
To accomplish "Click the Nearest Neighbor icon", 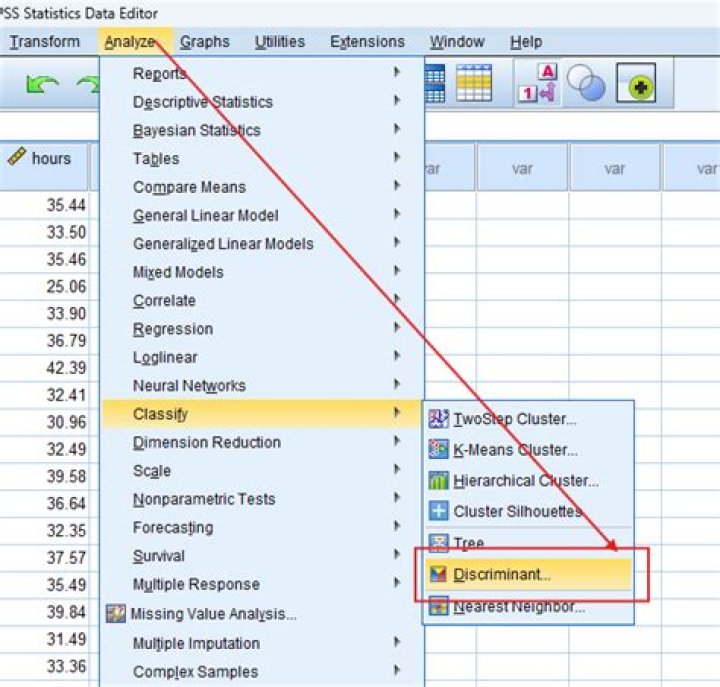I will tap(439, 606).
